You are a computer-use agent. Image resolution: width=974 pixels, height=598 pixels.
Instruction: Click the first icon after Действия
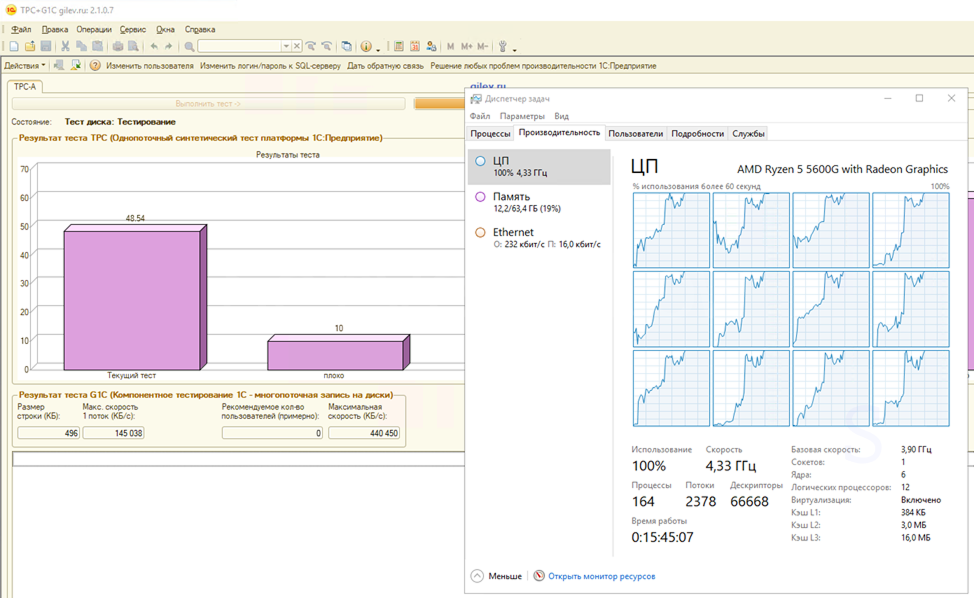(59, 65)
